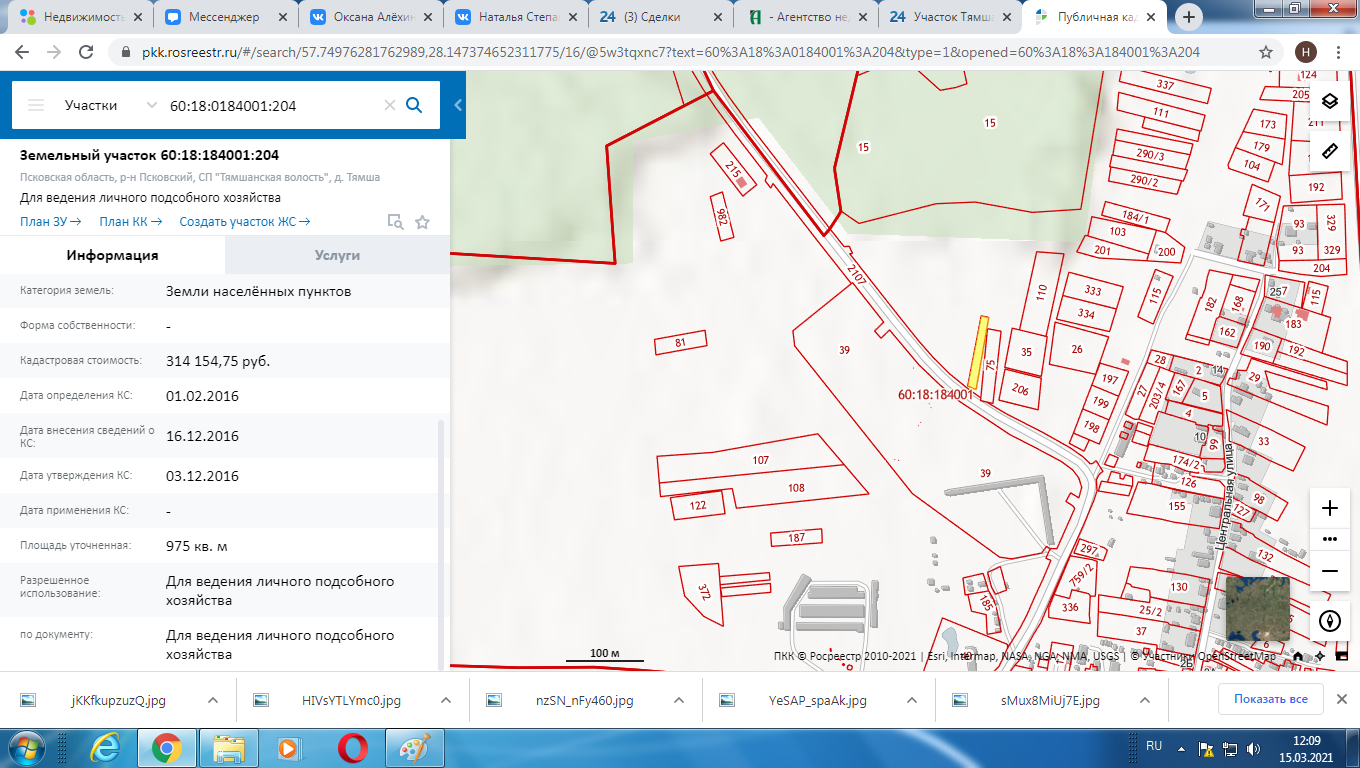Click the browser address bar
1360x768 pixels.
[670, 52]
